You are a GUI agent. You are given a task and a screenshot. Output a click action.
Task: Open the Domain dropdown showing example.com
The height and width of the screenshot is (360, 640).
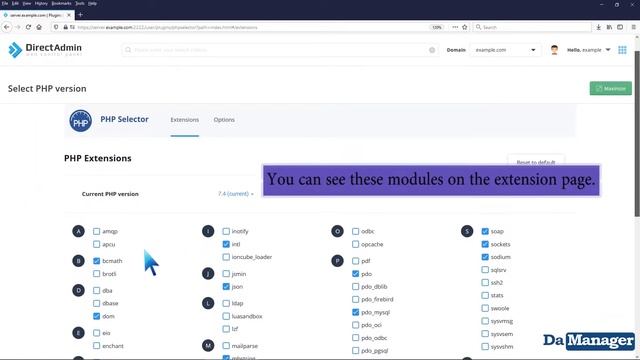(506, 50)
